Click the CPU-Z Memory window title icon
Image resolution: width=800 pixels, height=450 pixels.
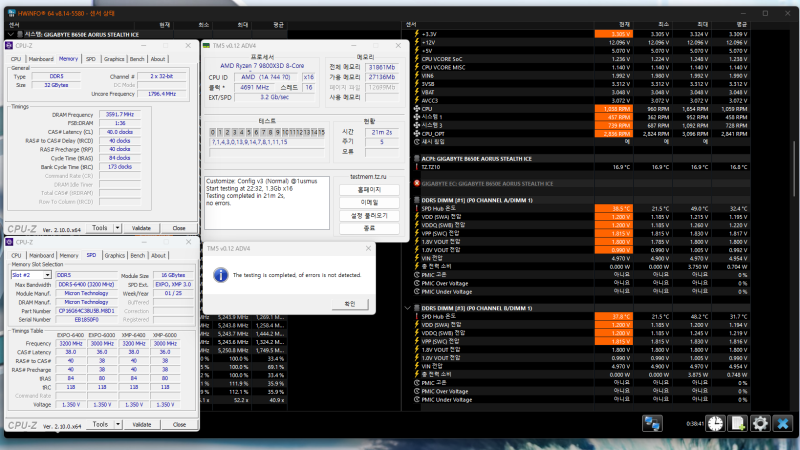[x=9, y=45]
